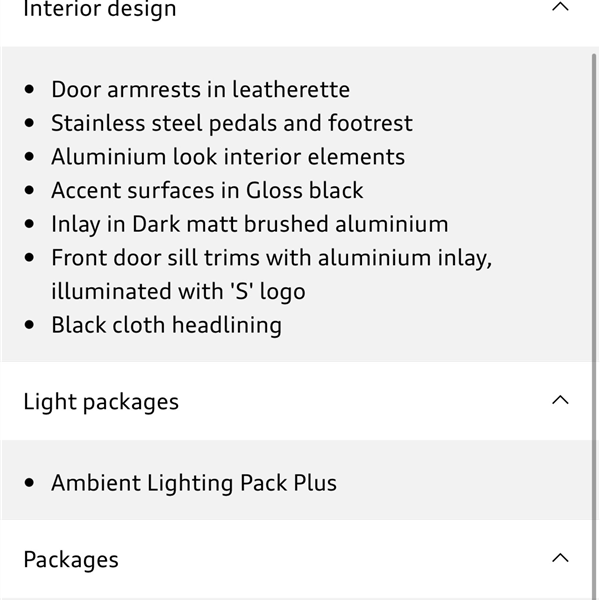600x600 pixels.
Task: Toggle the Packages section chevron
Action: click(560, 558)
